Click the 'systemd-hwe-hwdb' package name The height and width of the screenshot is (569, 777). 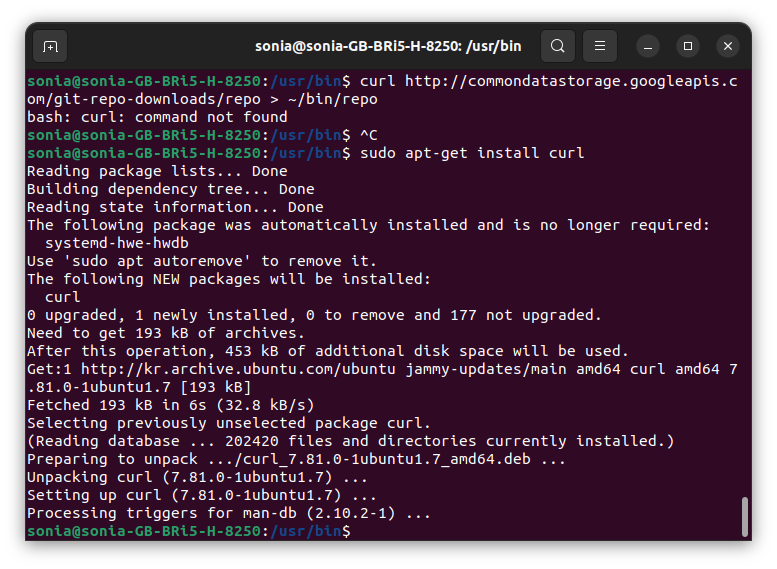(117, 243)
